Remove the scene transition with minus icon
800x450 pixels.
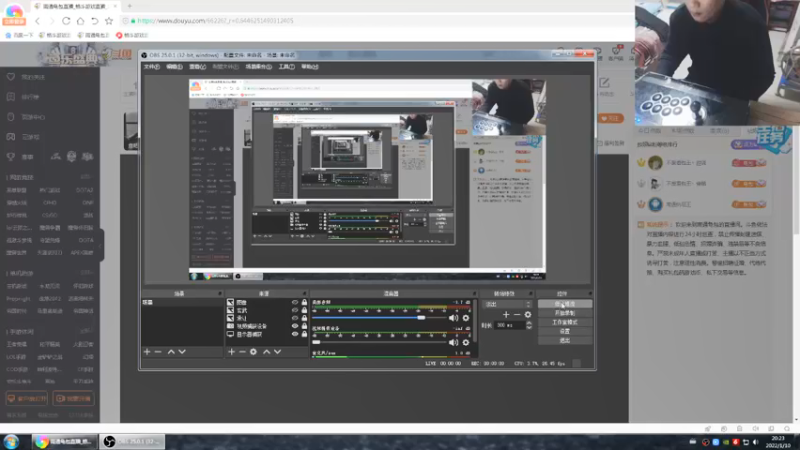pyautogui.click(x=517, y=315)
